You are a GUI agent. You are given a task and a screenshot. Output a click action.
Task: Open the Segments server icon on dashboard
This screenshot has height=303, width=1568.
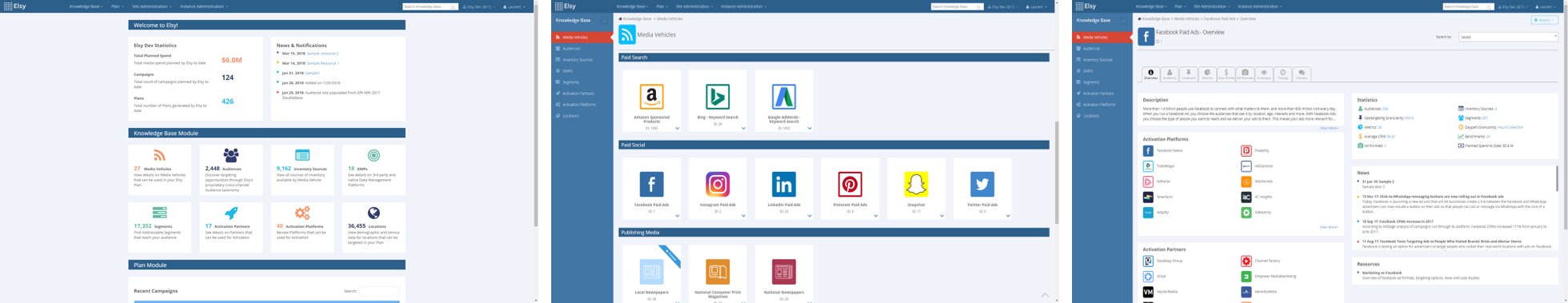click(159, 213)
